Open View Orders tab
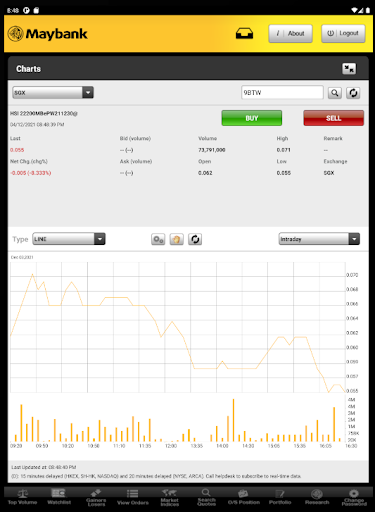 point(133,497)
